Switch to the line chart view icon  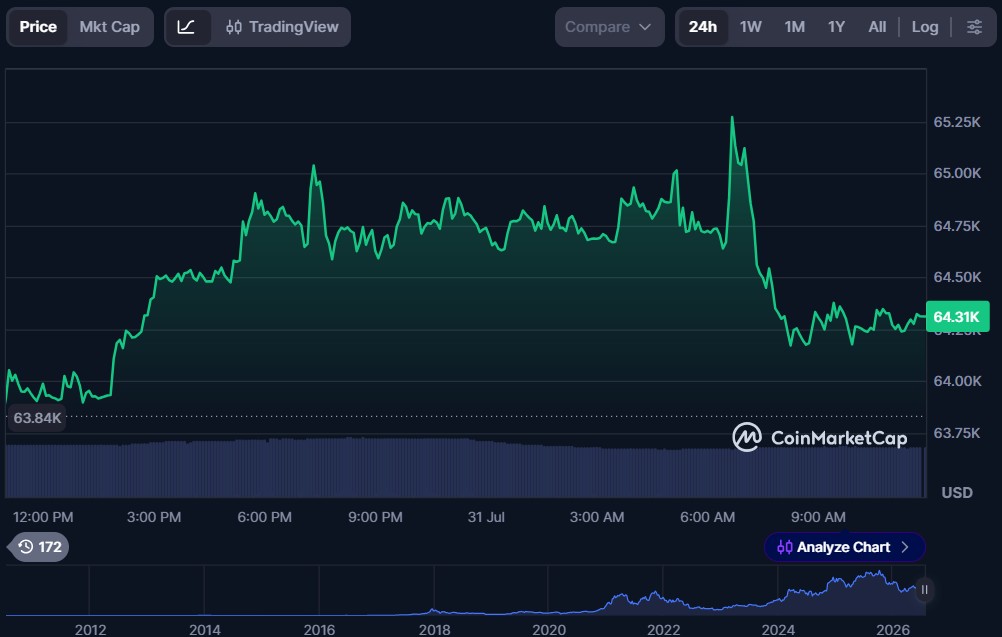click(x=187, y=27)
